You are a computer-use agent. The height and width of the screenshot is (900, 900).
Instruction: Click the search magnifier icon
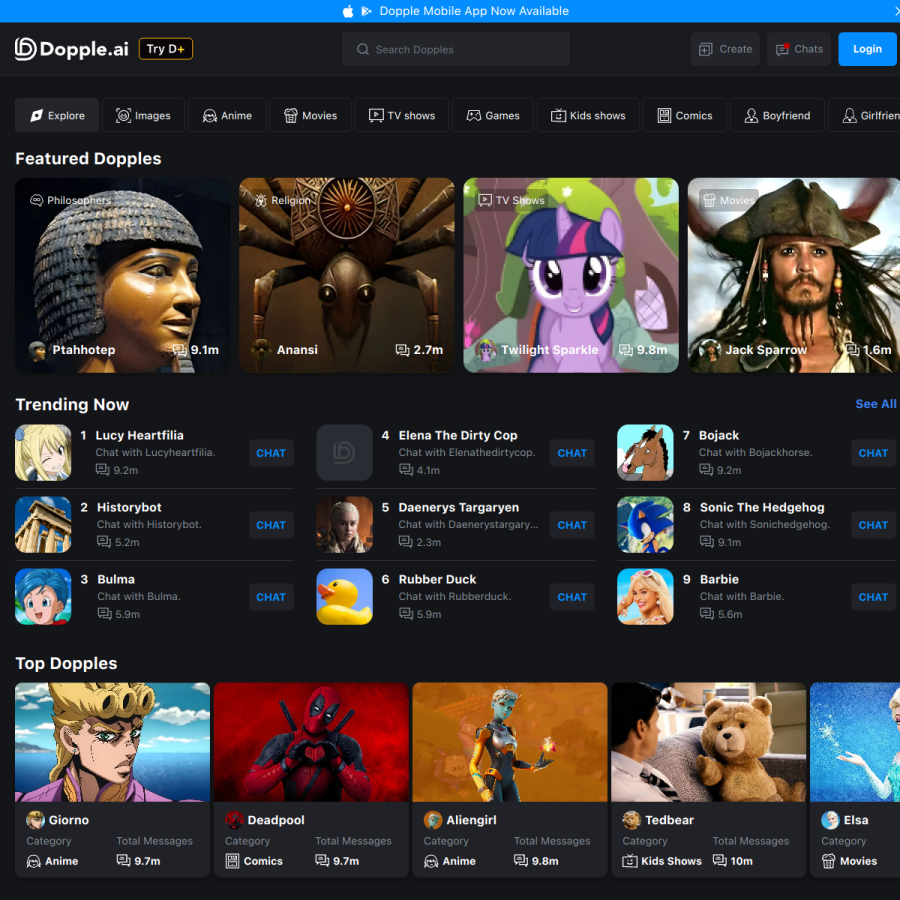(363, 49)
